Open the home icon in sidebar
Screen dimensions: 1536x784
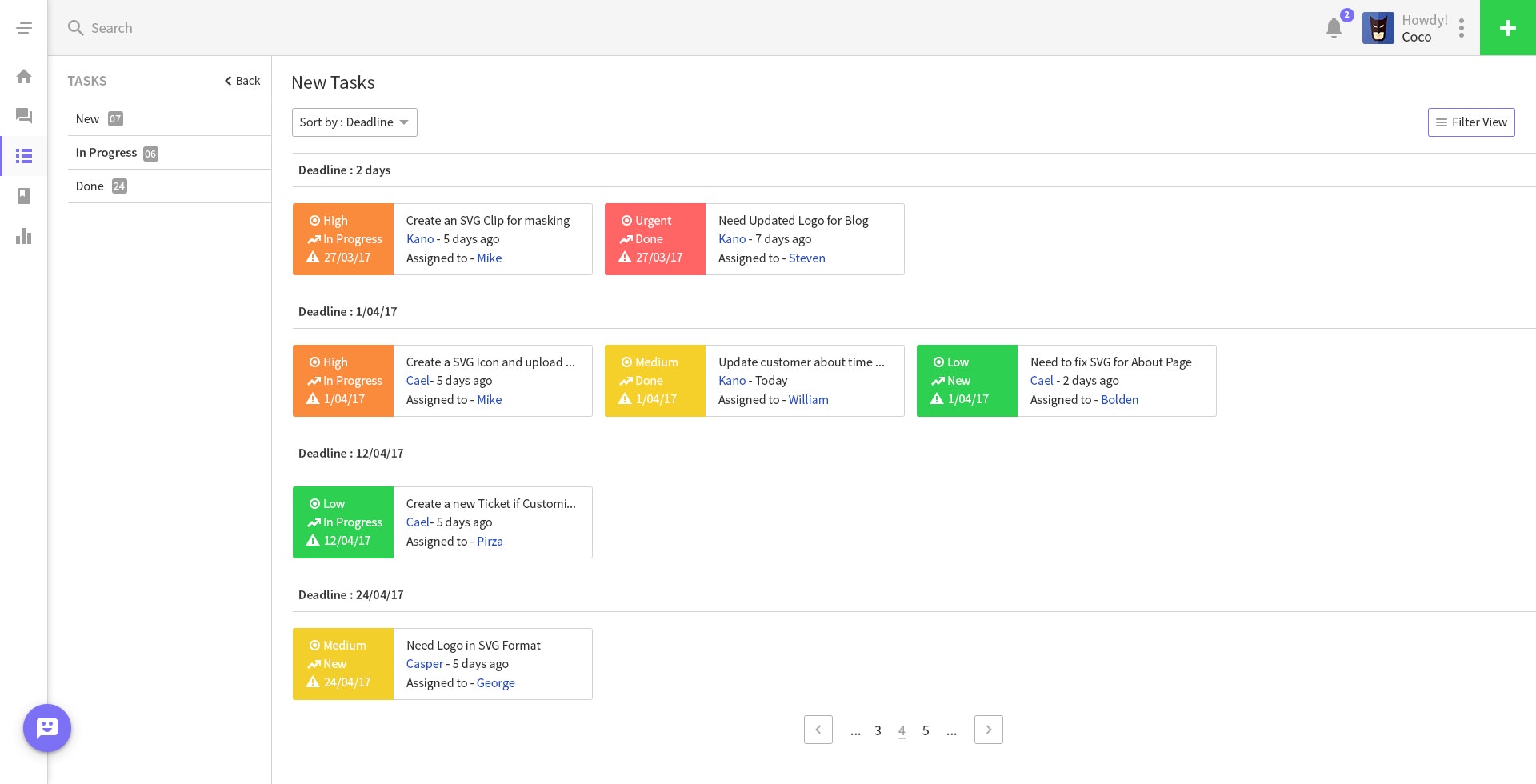24,77
